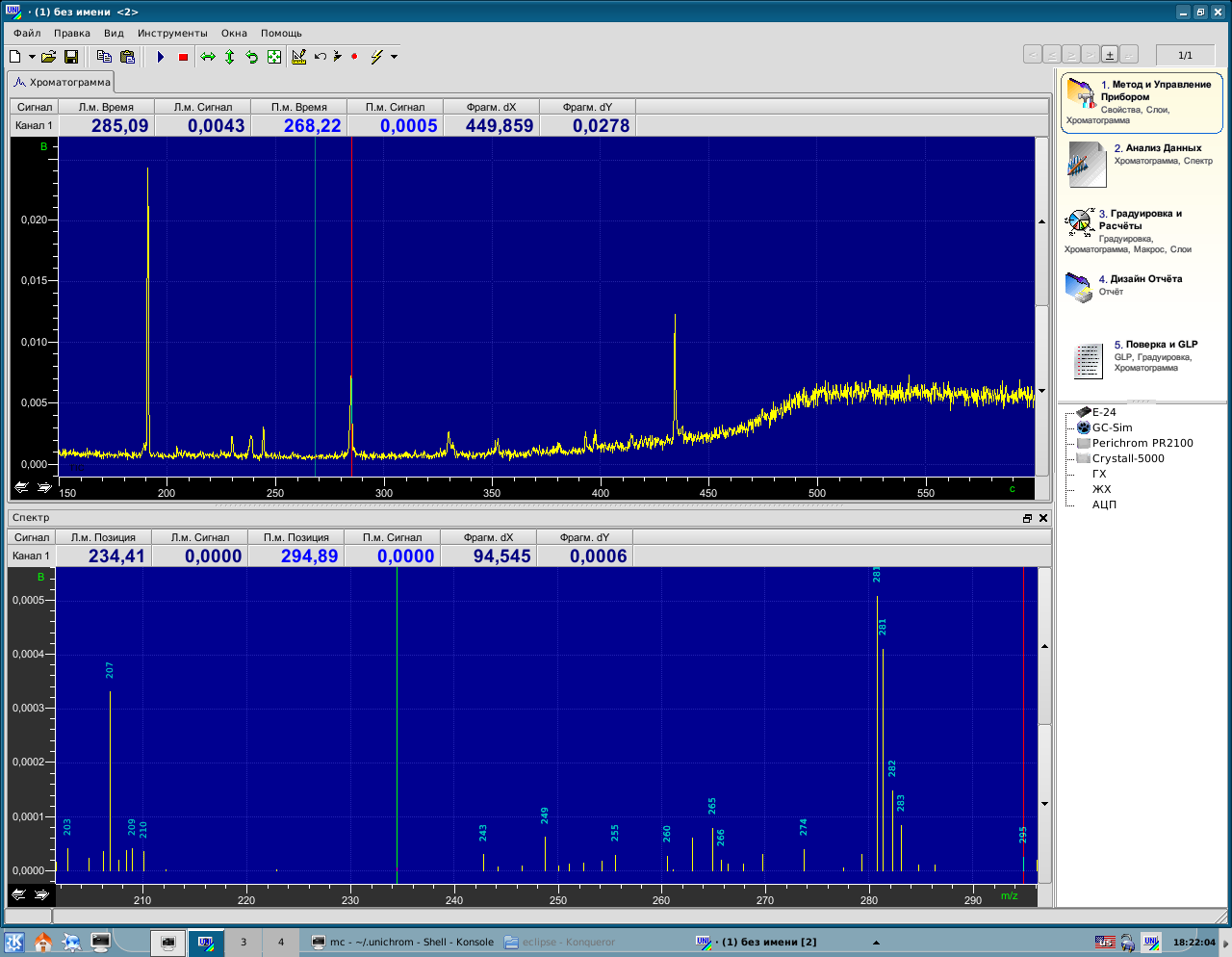Open the KDE start menu icon in the taskbar
1232x957 pixels.
[14, 942]
